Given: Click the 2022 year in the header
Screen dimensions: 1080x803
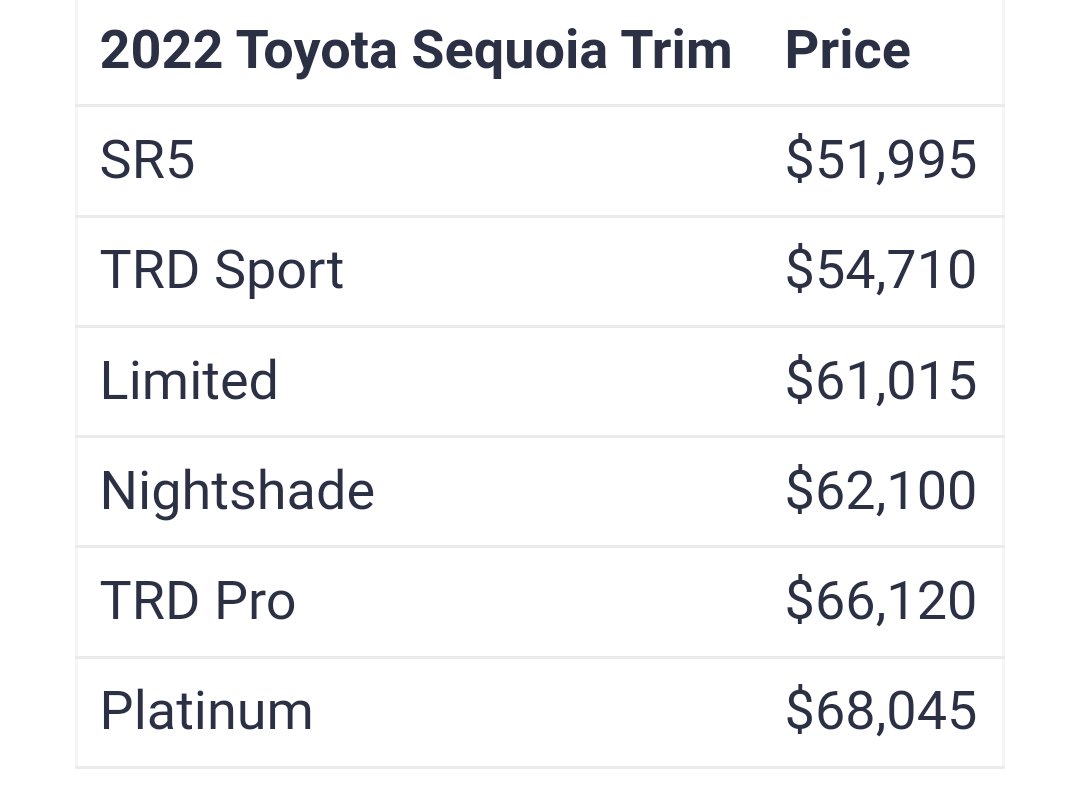Looking at the screenshot, I should (x=161, y=50).
